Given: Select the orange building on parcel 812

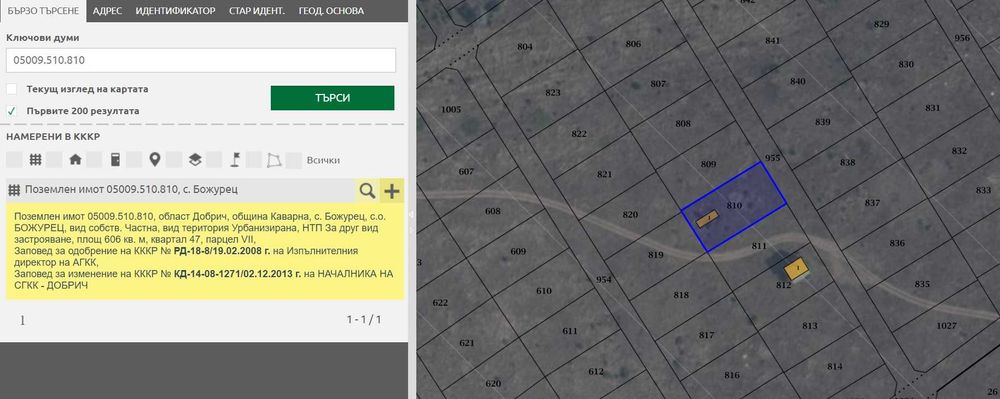Looking at the screenshot, I should click(797, 268).
